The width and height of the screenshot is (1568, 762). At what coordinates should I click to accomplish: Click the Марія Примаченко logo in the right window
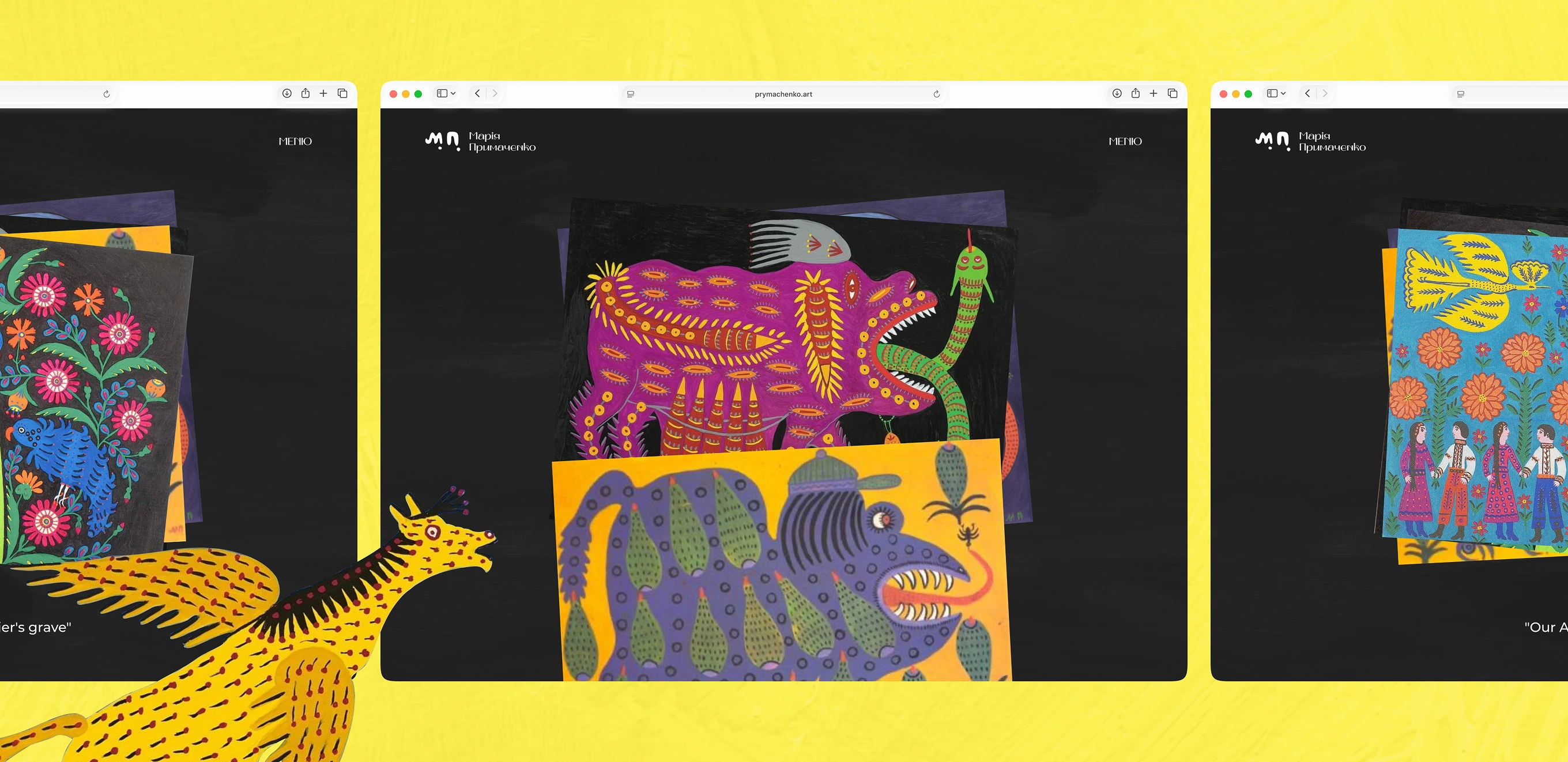tap(1310, 141)
